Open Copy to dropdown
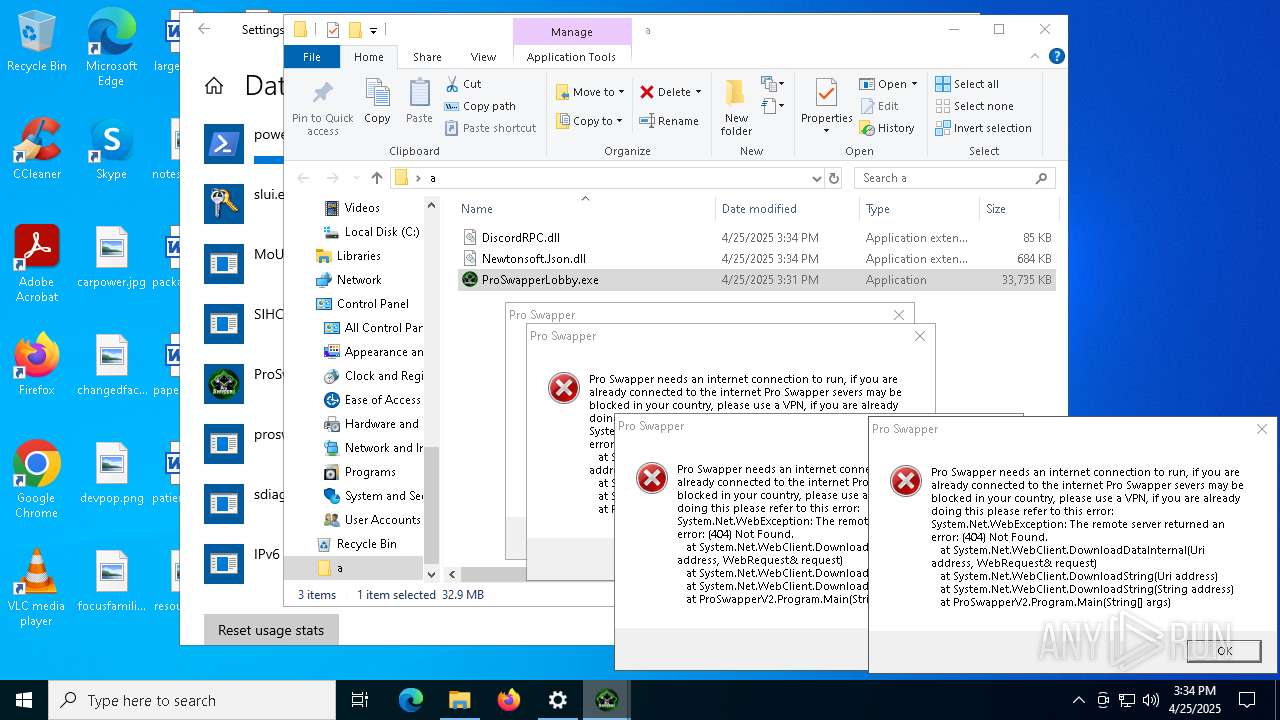Screen dimensions: 1280x720 [x=590, y=121]
